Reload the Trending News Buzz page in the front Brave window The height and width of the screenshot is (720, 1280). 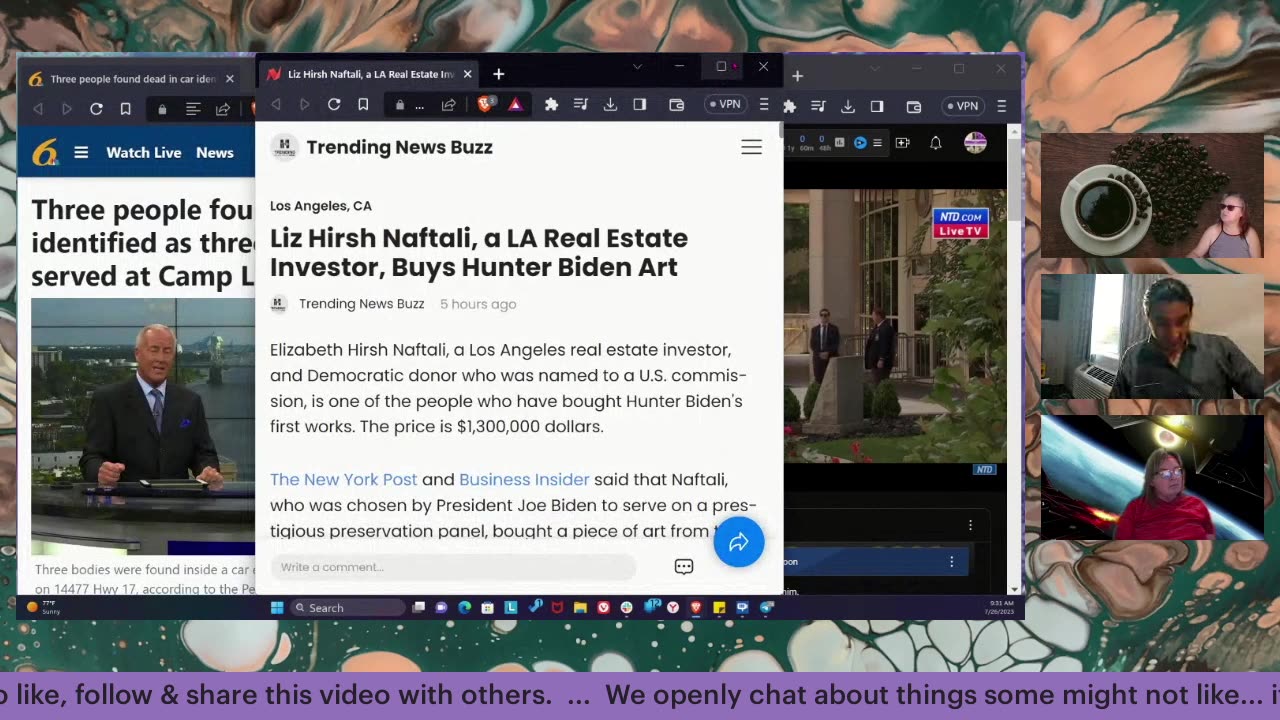click(334, 105)
